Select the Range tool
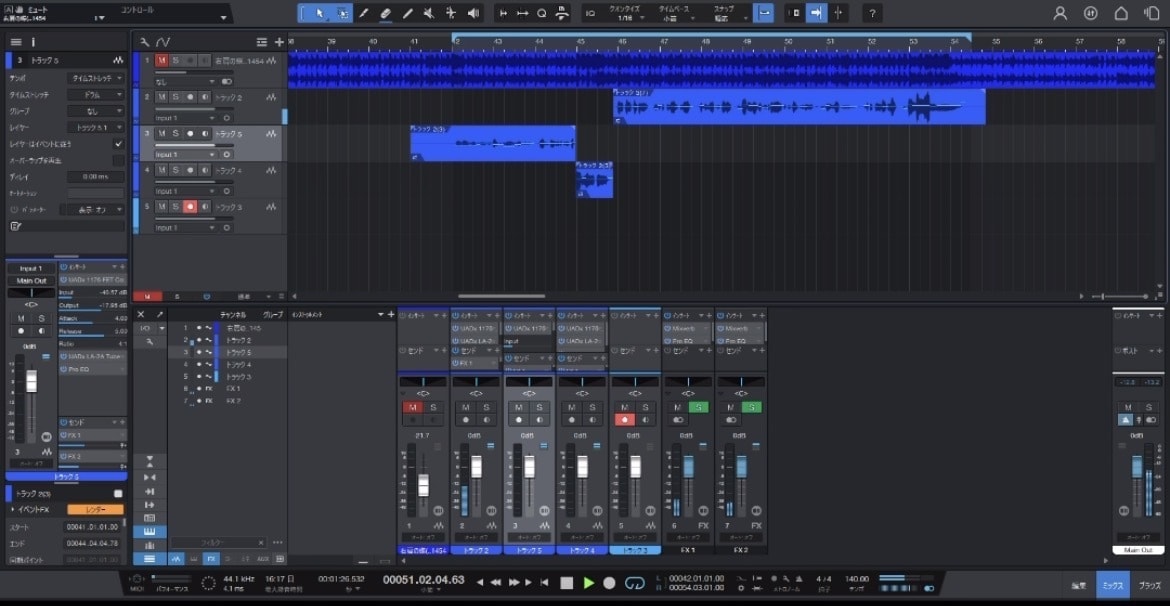 point(342,13)
